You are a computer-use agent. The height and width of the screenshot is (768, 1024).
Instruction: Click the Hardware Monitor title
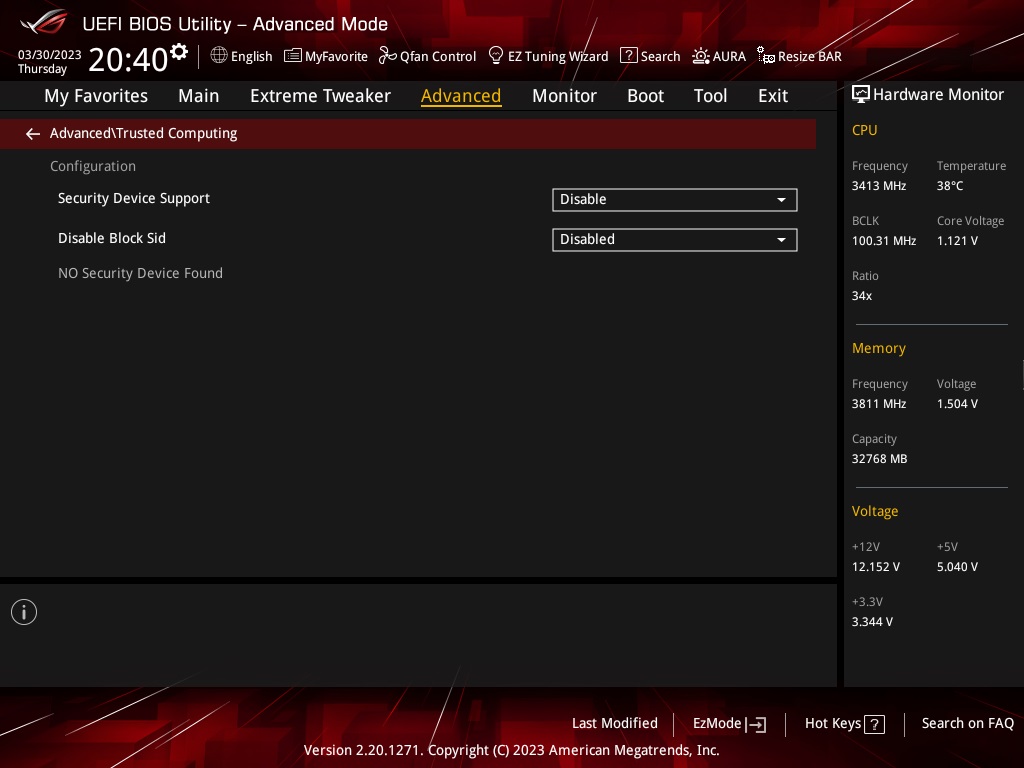938,95
